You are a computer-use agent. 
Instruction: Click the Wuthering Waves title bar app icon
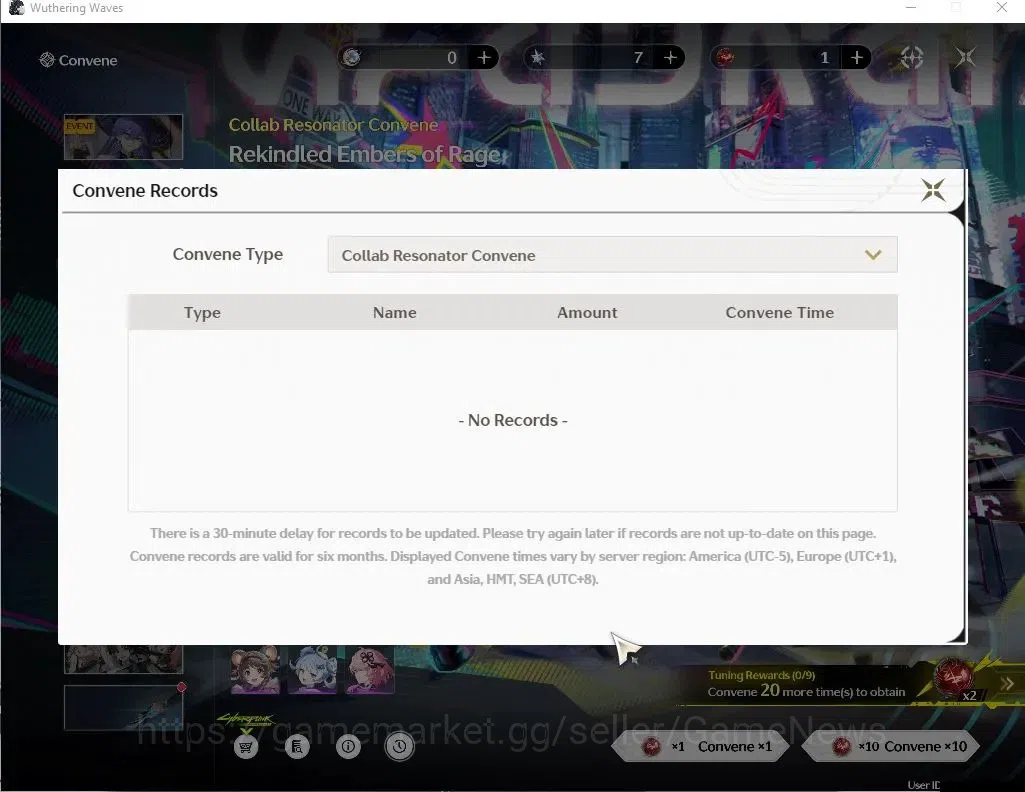tap(16, 8)
